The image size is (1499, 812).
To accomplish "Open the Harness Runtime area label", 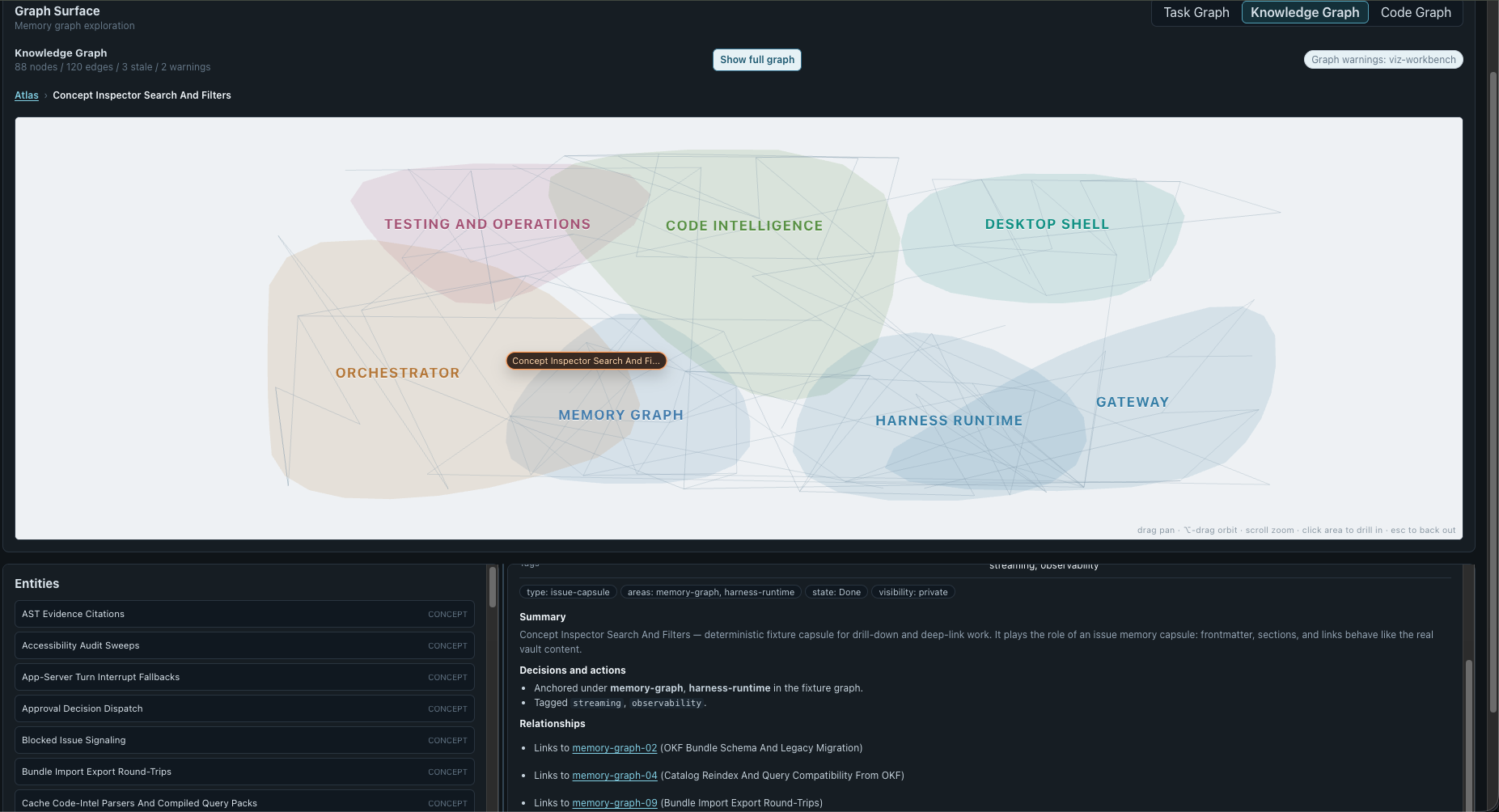I will [949, 421].
